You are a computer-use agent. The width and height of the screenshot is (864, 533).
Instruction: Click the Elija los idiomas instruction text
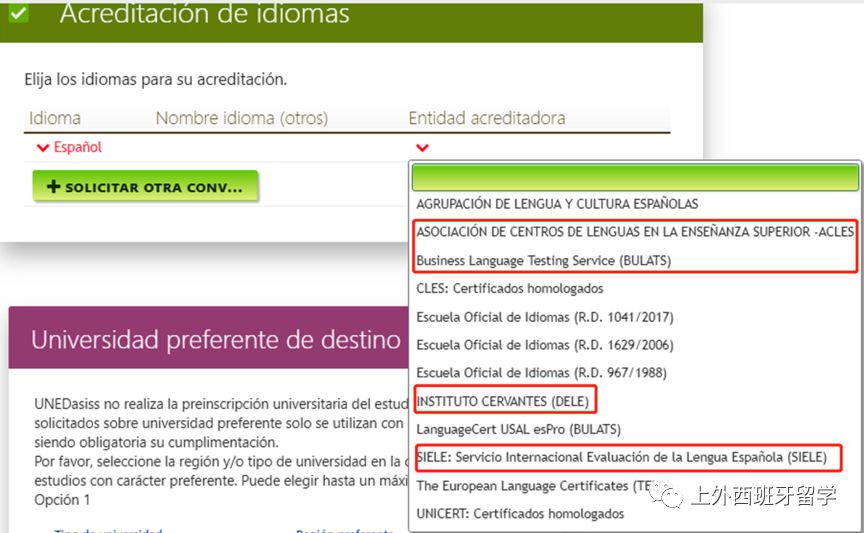[155, 79]
